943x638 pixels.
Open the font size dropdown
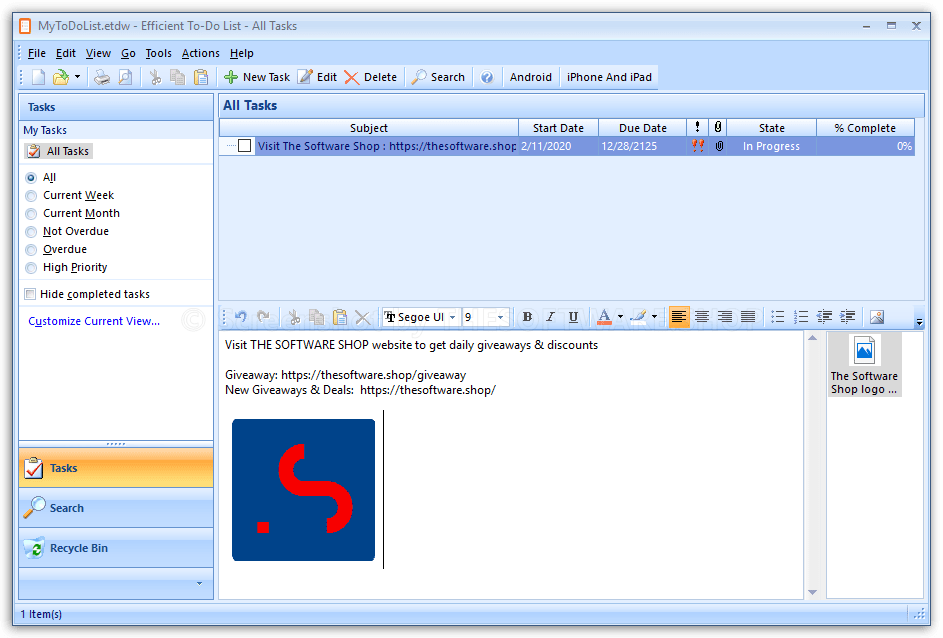[x=500, y=317]
